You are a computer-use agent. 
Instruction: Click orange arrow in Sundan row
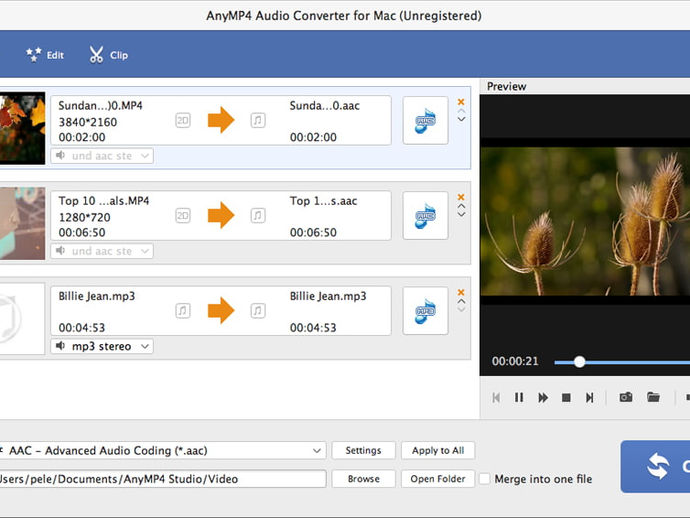point(221,120)
